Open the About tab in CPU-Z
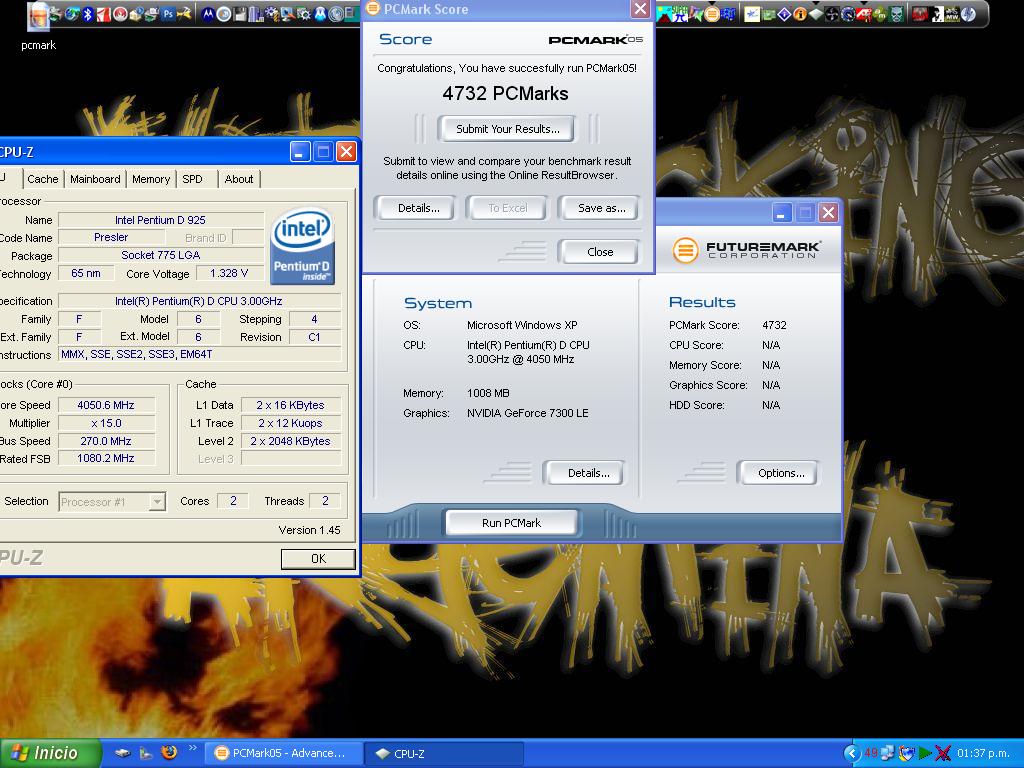The height and width of the screenshot is (768, 1024). [239, 179]
